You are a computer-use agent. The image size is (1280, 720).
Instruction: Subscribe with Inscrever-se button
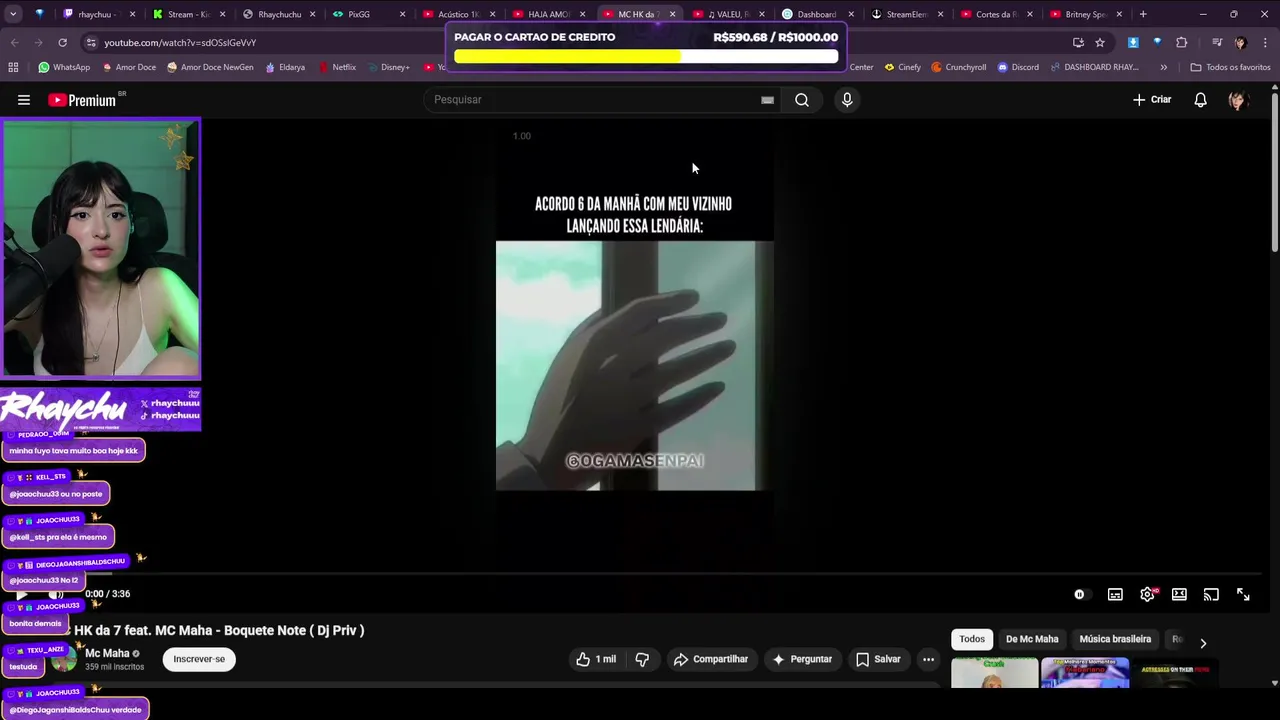(199, 659)
